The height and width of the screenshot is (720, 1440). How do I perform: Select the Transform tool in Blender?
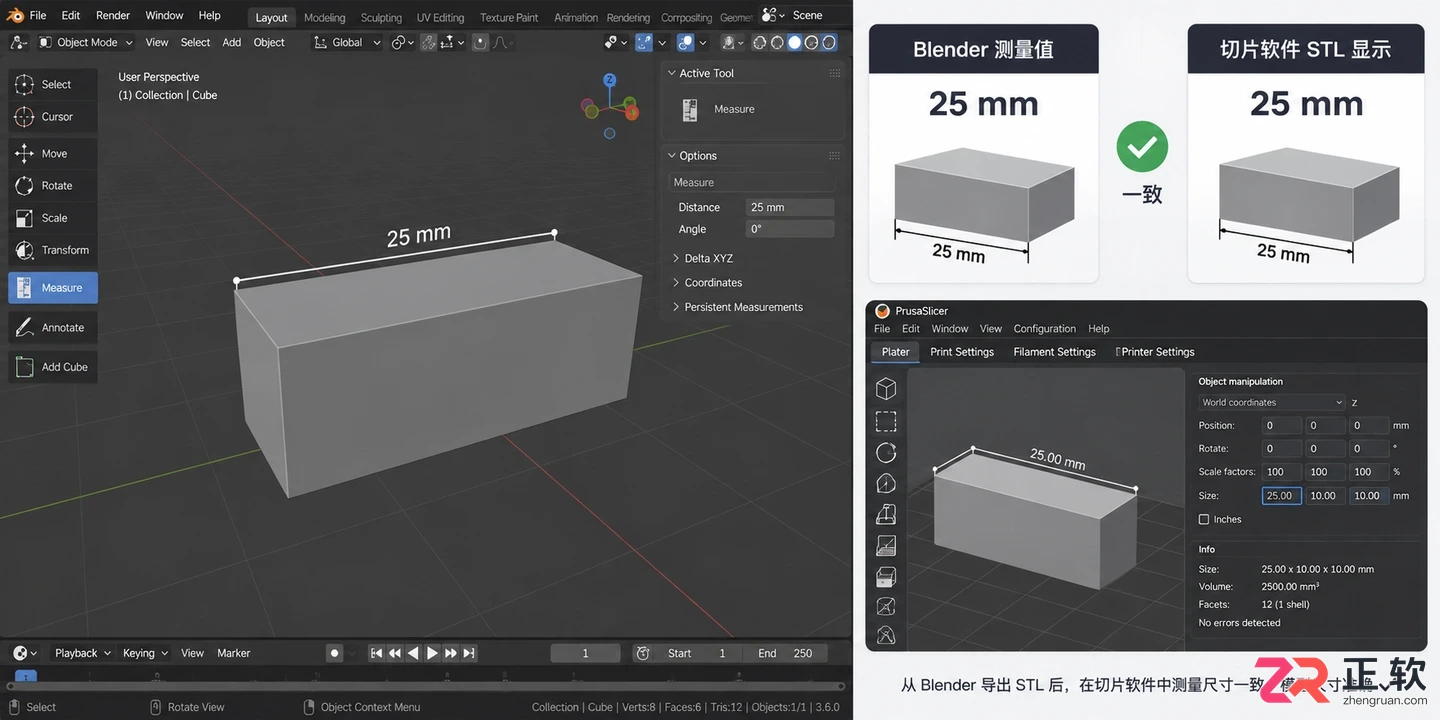click(53, 250)
